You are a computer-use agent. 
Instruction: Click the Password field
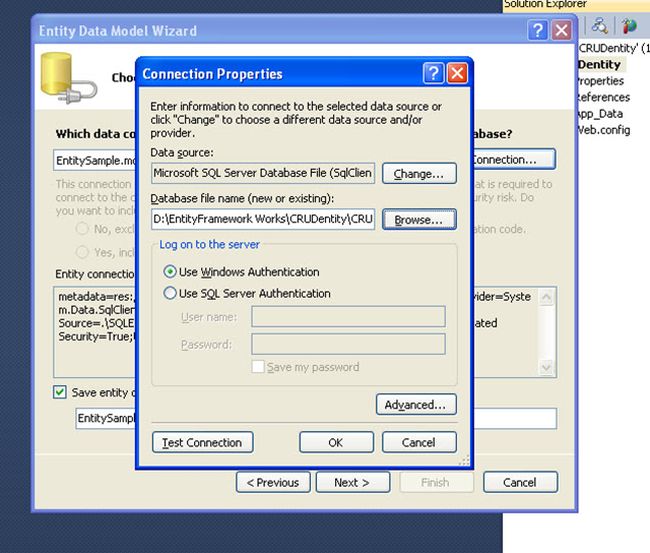(348, 344)
